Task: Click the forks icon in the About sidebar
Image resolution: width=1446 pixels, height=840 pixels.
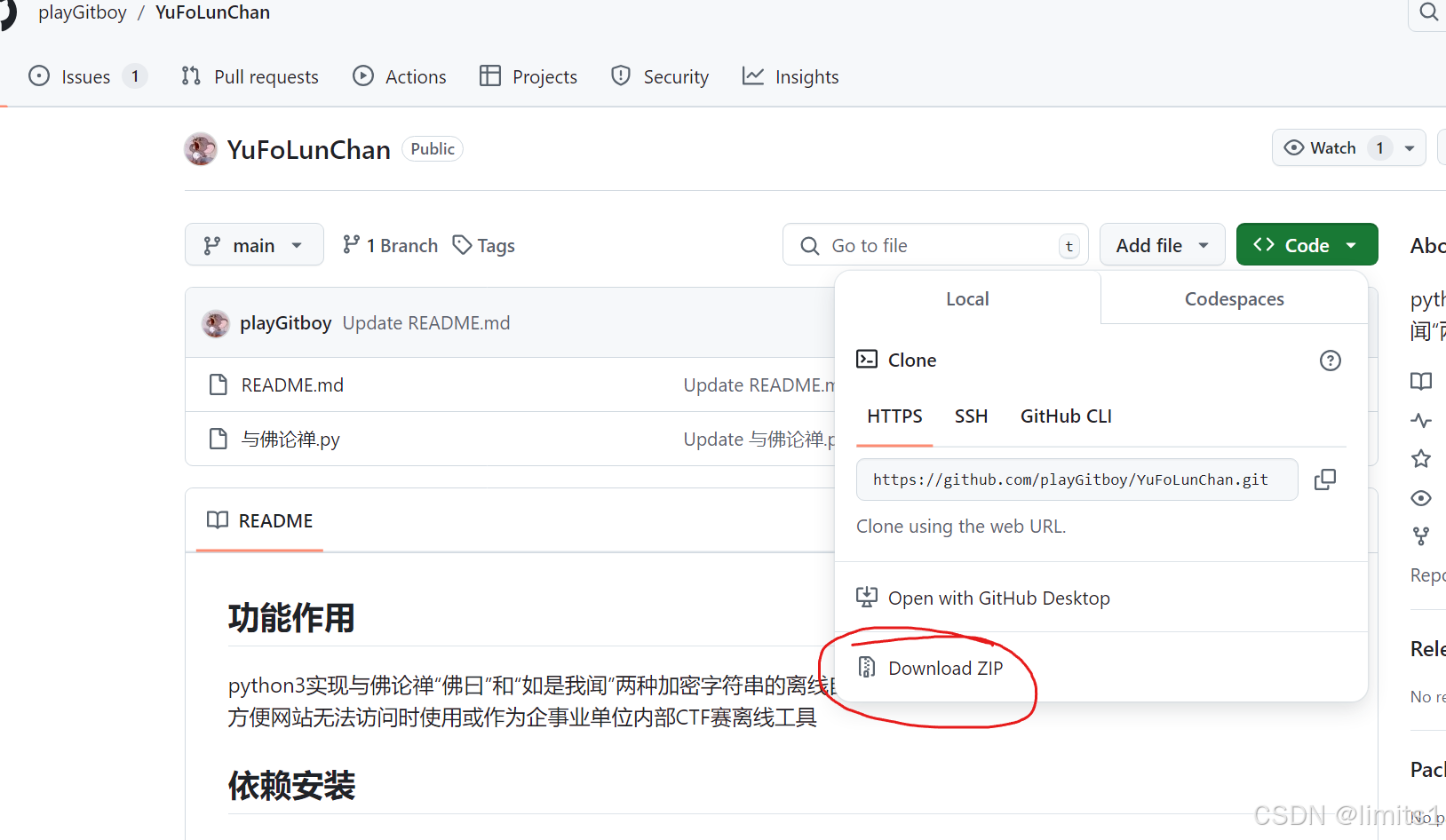Action: coord(1421,536)
